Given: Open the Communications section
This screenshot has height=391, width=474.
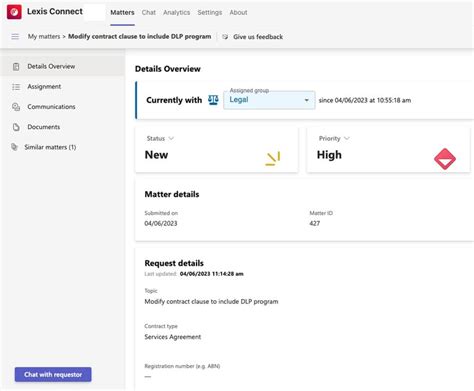Looking at the screenshot, I should coord(63,107).
